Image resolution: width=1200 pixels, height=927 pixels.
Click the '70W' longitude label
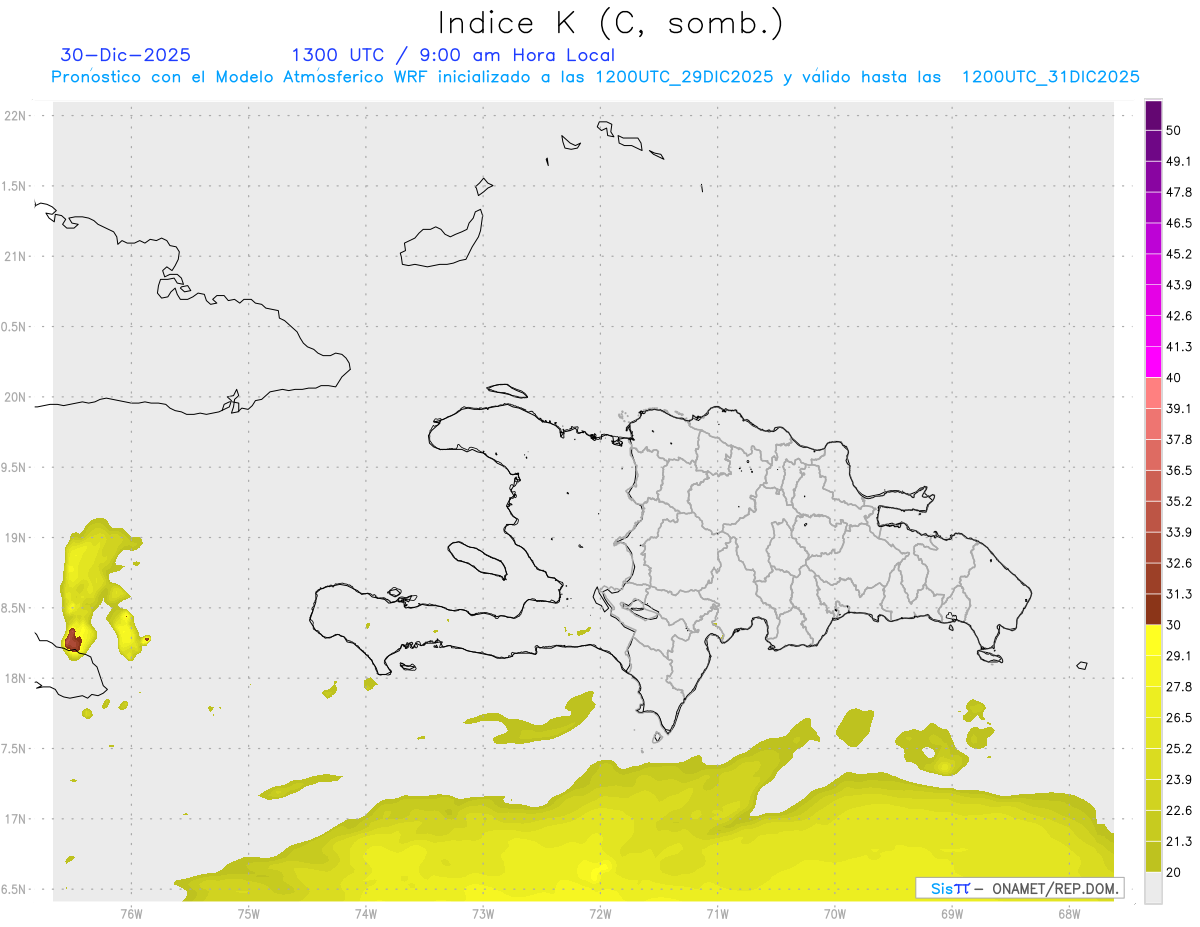point(835,913)
